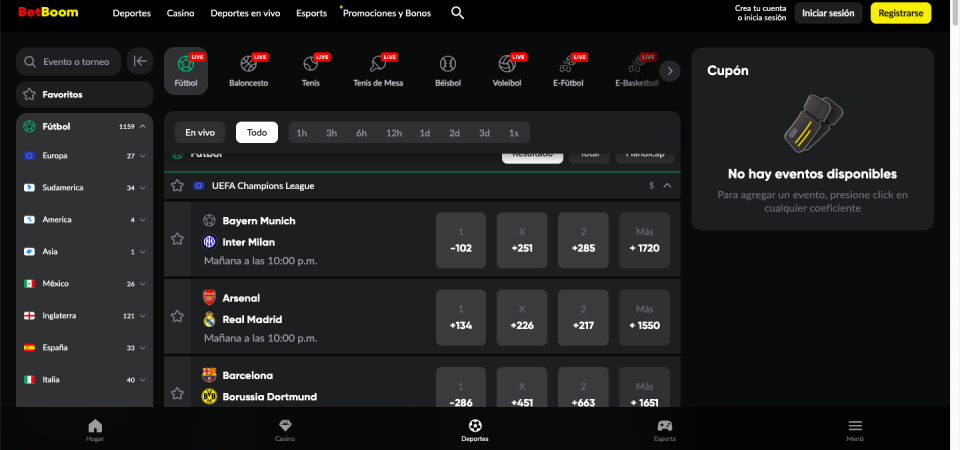Open more markets +1550 for Arsenal match

[645, 317]
